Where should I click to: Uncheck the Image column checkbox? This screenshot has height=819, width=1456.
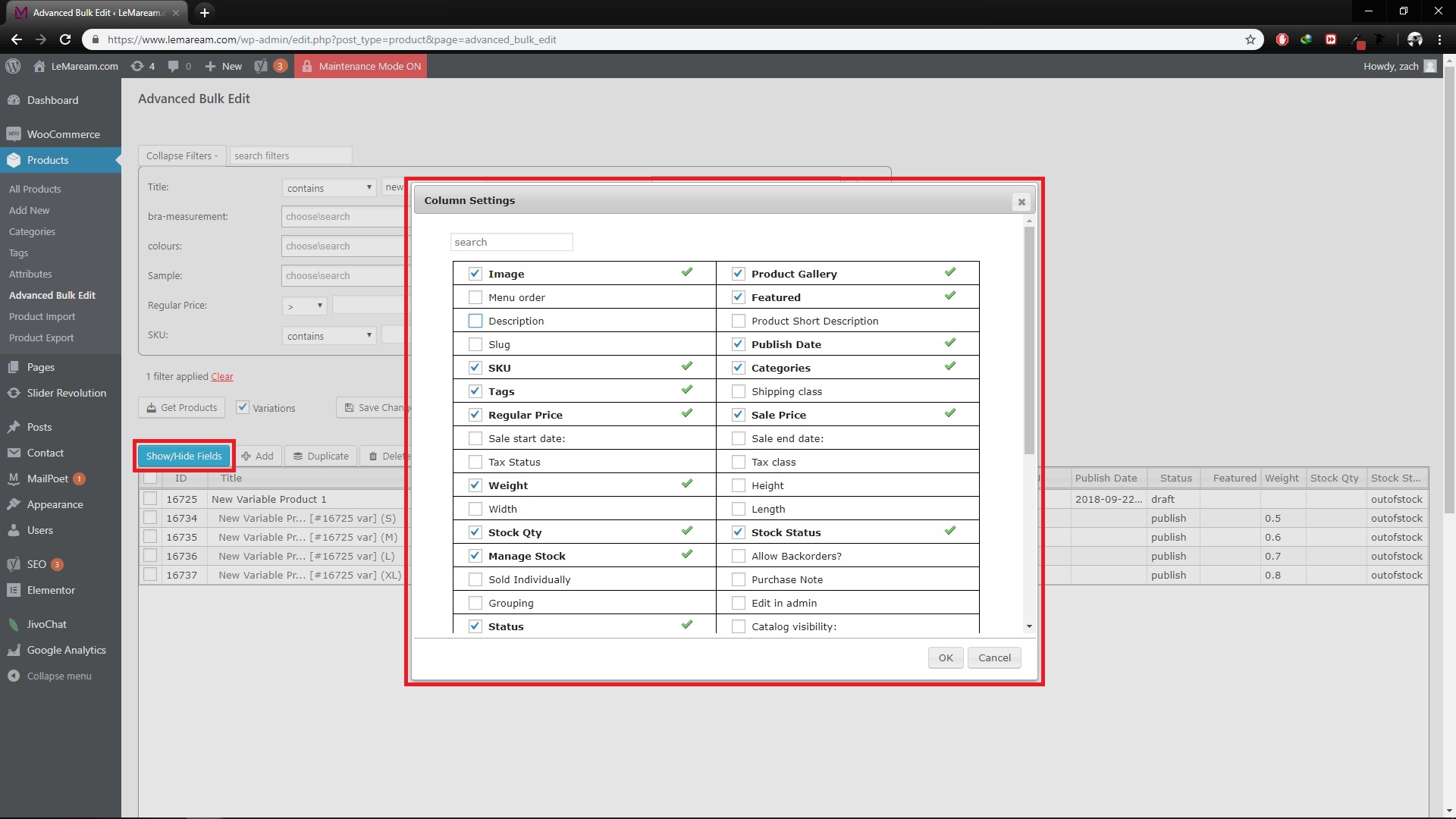point(475,274)
